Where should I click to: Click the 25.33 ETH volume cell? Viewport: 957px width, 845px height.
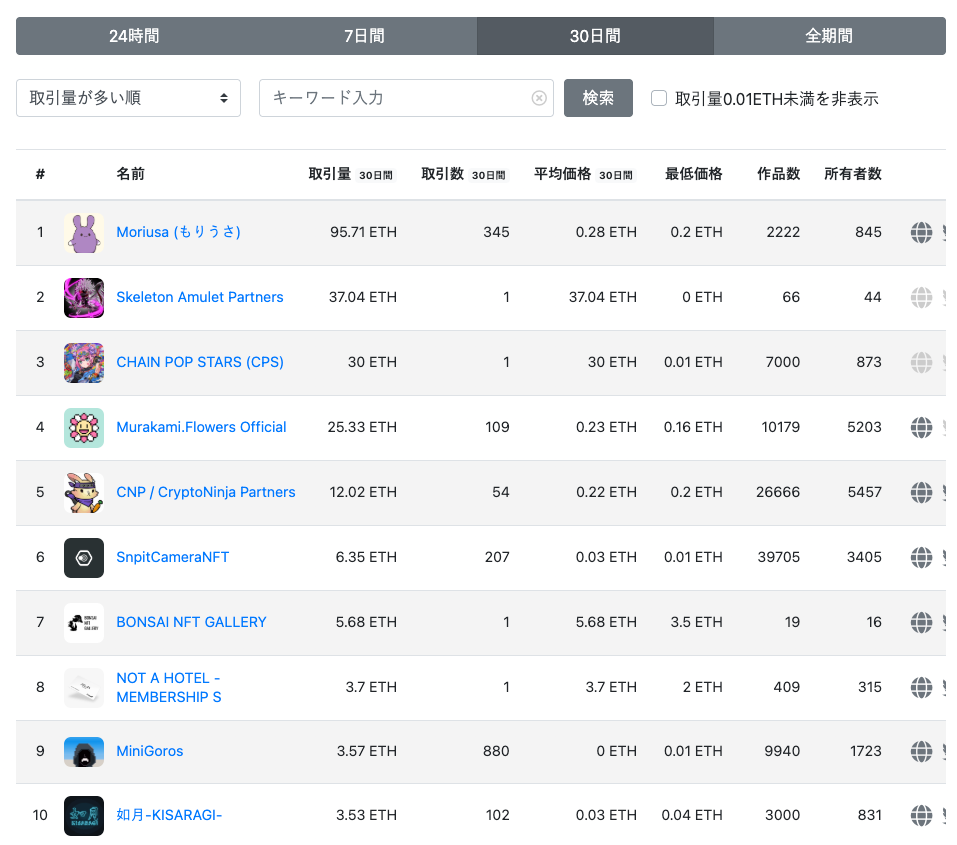click(363, 427)
